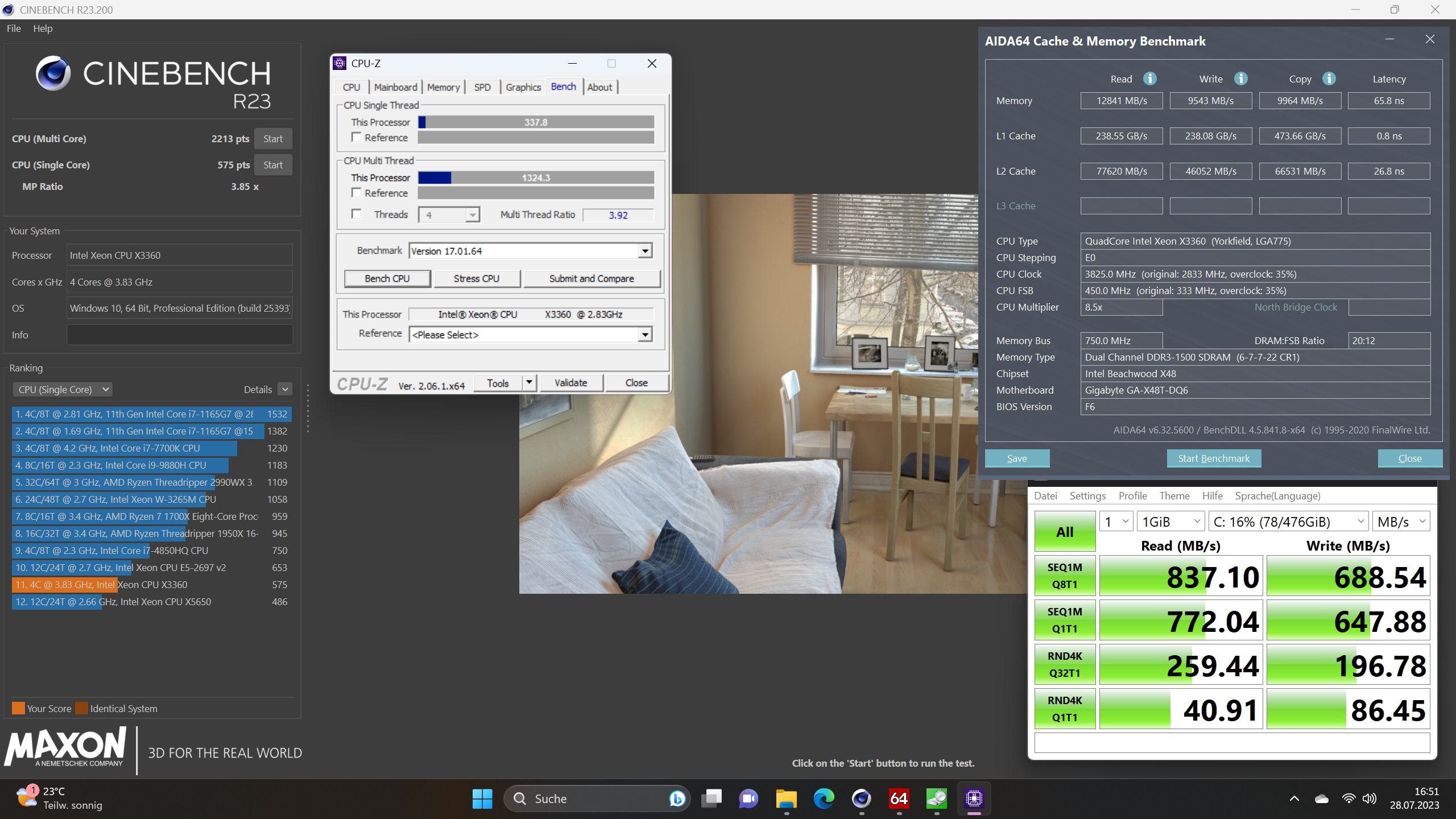Click Submit and Compare button

coord(591,278)
